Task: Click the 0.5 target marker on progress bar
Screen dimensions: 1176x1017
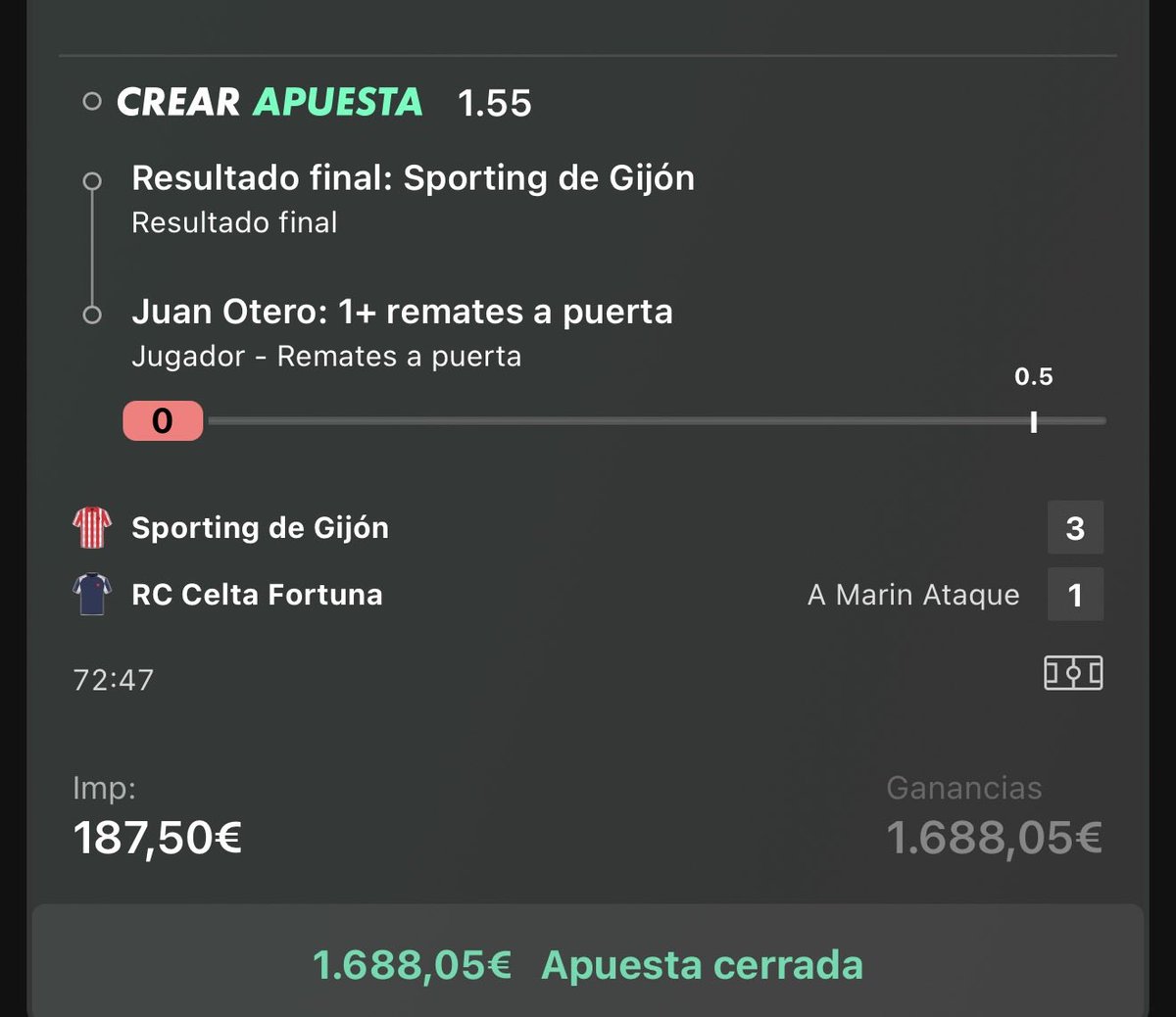Action: pos(1033,421)
